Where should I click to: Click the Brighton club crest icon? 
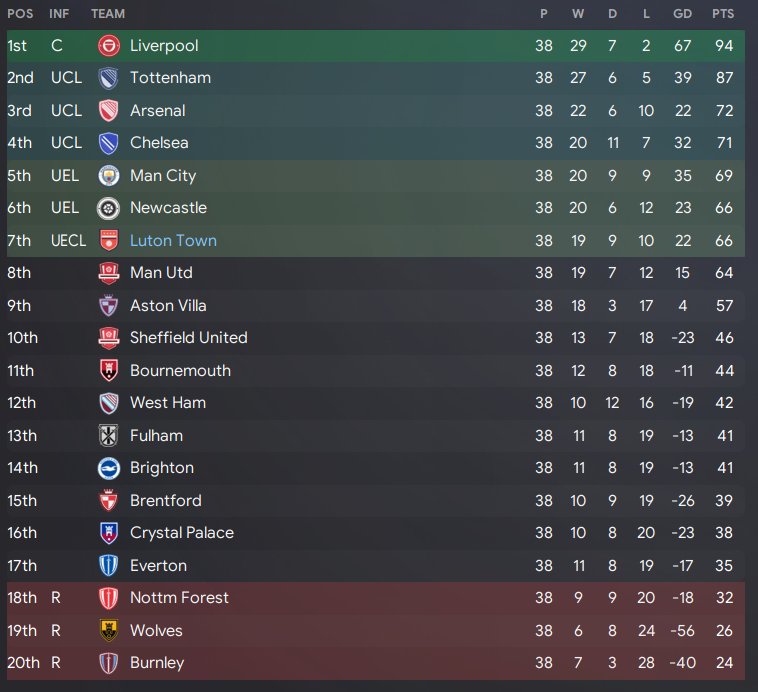(109, 468)
